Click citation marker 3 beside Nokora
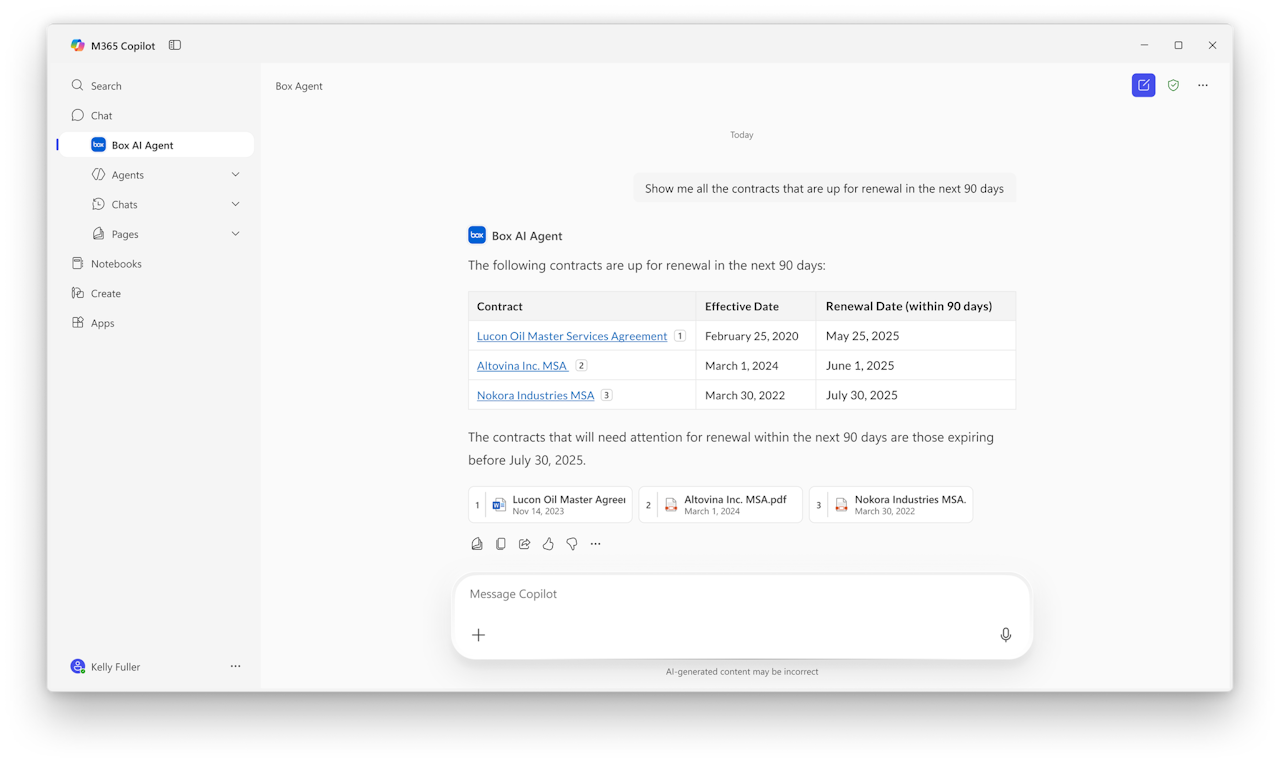This screenshot has width=1280, height=758. pyautogui.click(x=606, y=395)
